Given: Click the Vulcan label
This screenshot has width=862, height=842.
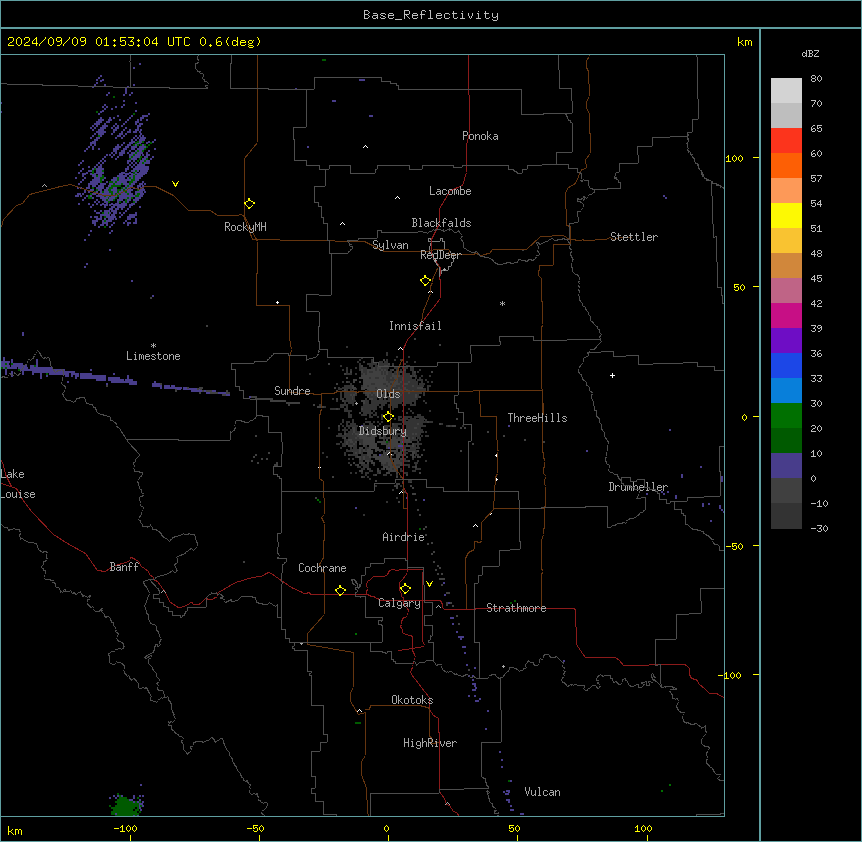Looking at the screenshot, I should [x=542, y=792].
